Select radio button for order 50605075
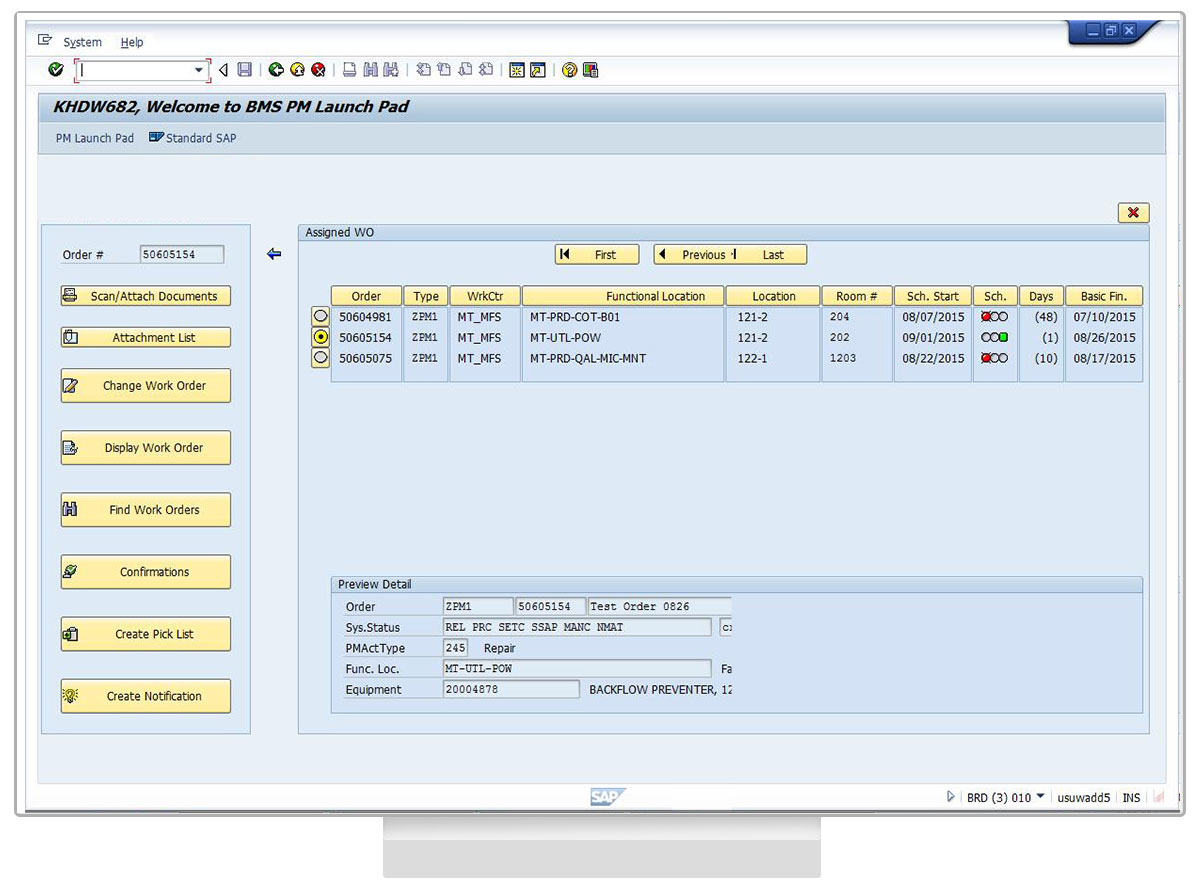Screen dimensions: 1200x888 point(321,357)
